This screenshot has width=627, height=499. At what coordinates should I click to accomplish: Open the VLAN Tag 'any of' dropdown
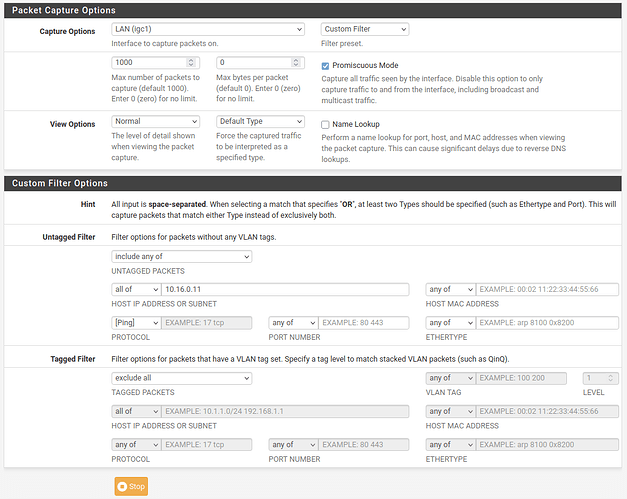(x=451, y=378)
